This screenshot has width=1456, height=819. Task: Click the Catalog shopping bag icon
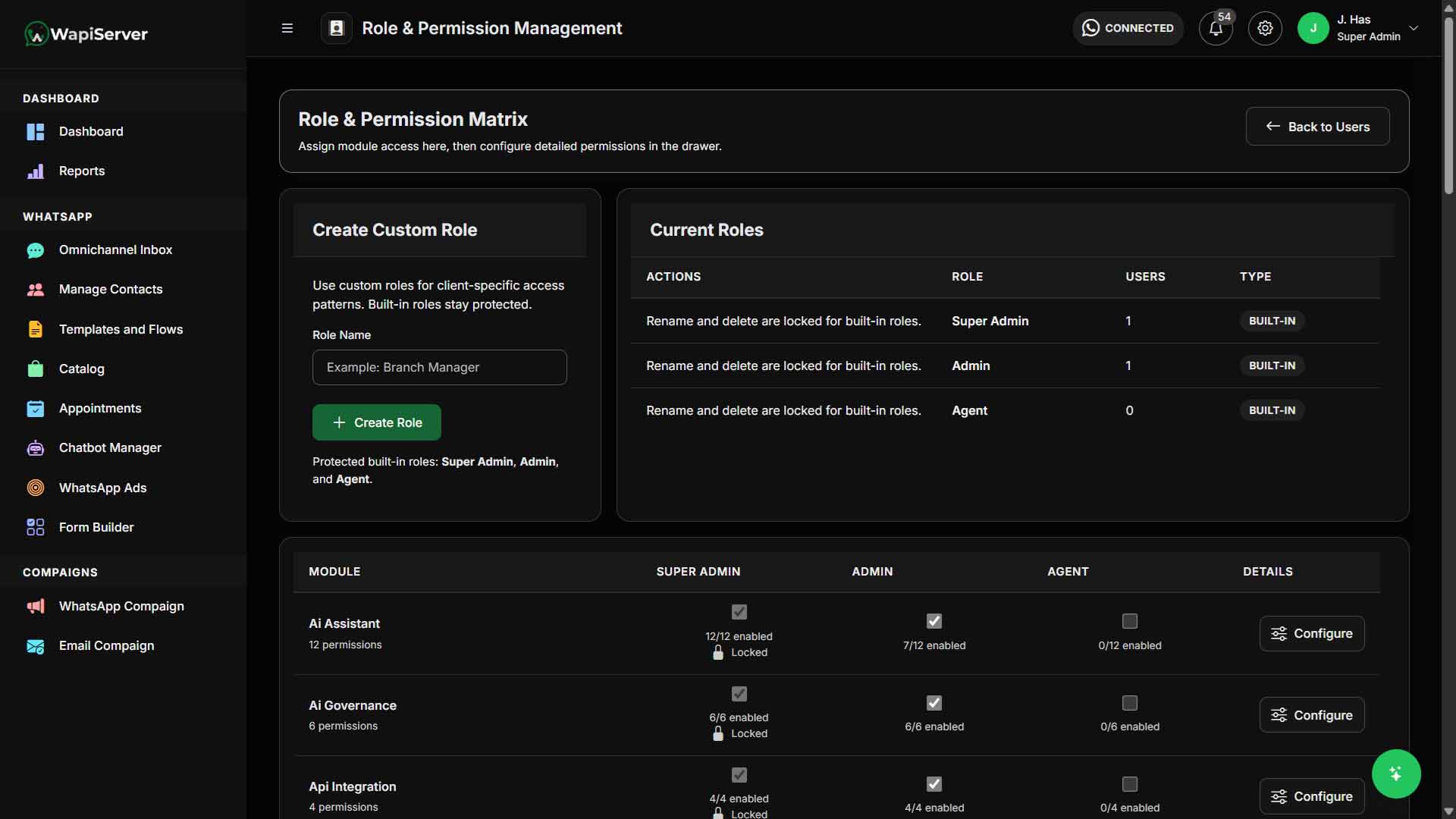36,369
